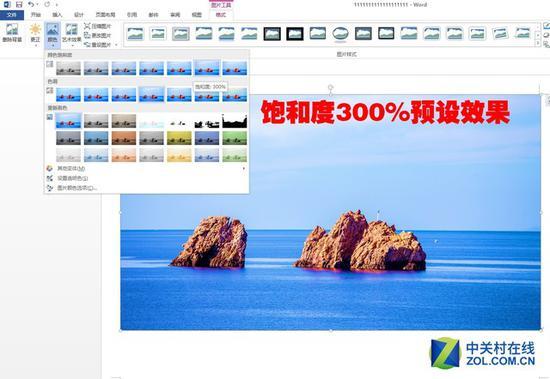
Task: Switch to the 审阅 (Review) ribbon tab
Action: point(175,15)
